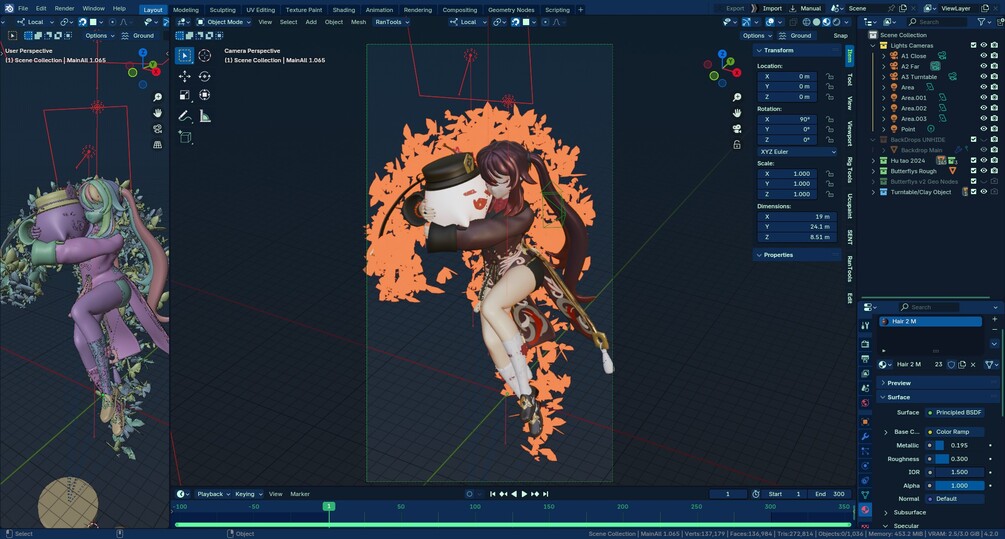Click the fake user shield icon for Hair 2 M
The width and height of the screenshot is (1005, 539).
(x=951, y=365)
